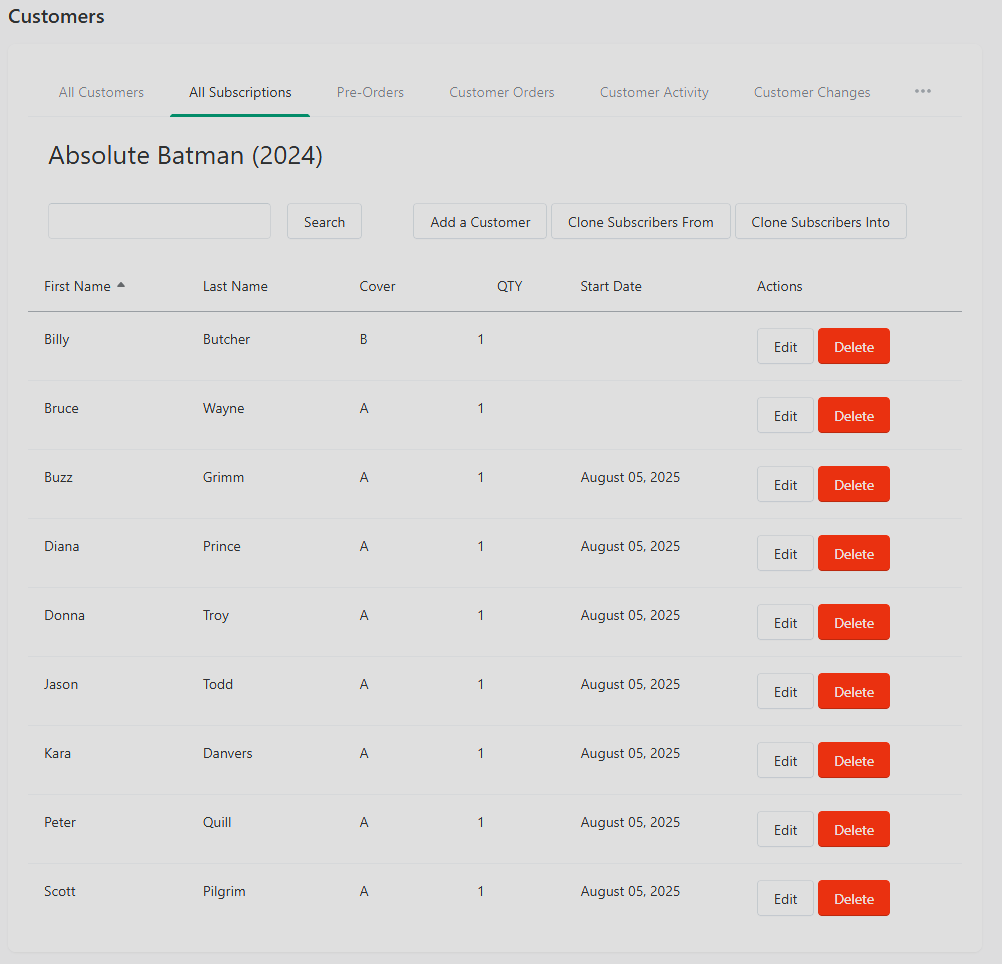Click the last name Pilgrim
The width and height of the screenshot is (1002, 964).
[224, 891]
